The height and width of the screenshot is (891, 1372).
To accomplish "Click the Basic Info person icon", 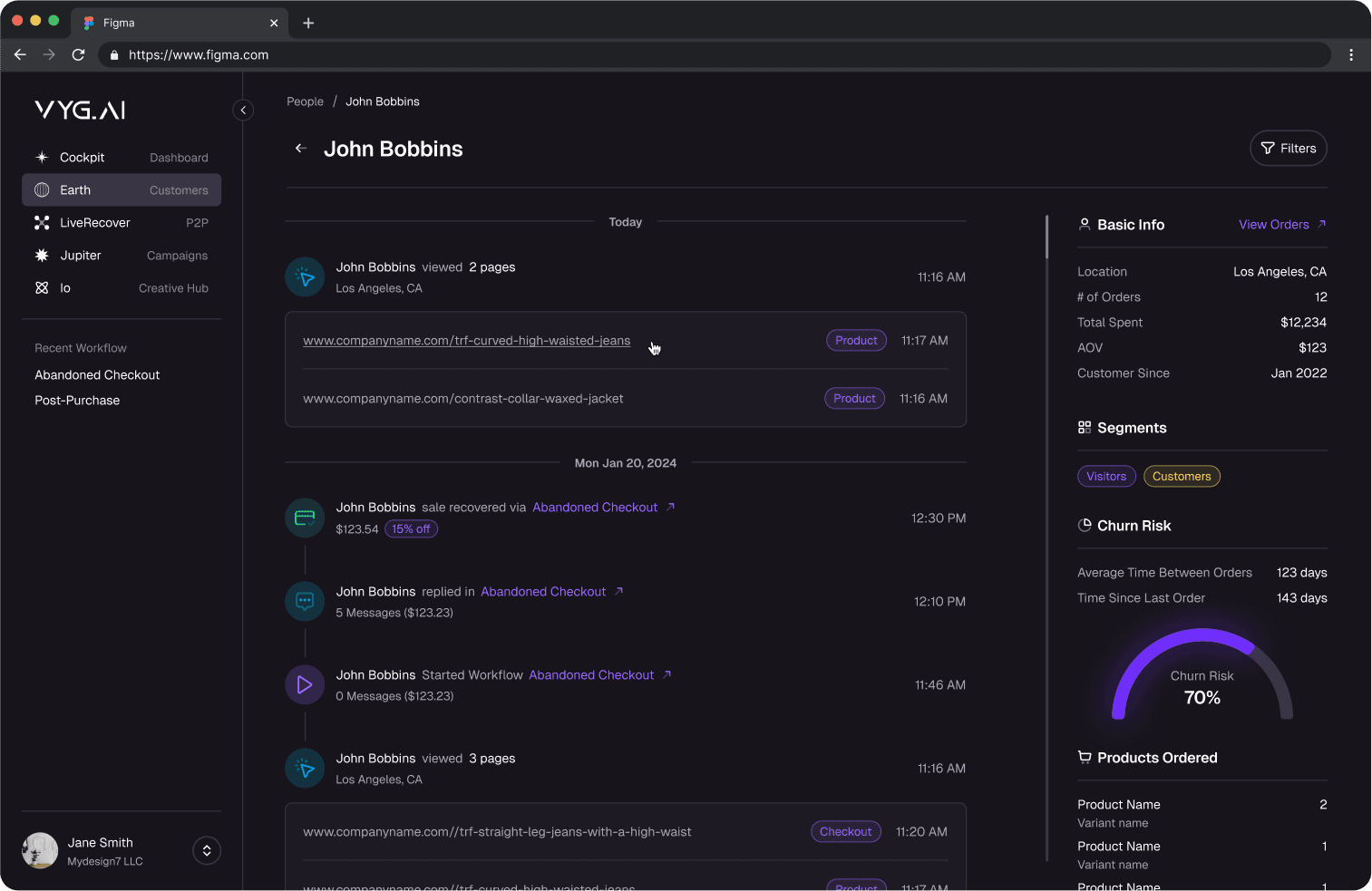I will [x=1085, y=224].
